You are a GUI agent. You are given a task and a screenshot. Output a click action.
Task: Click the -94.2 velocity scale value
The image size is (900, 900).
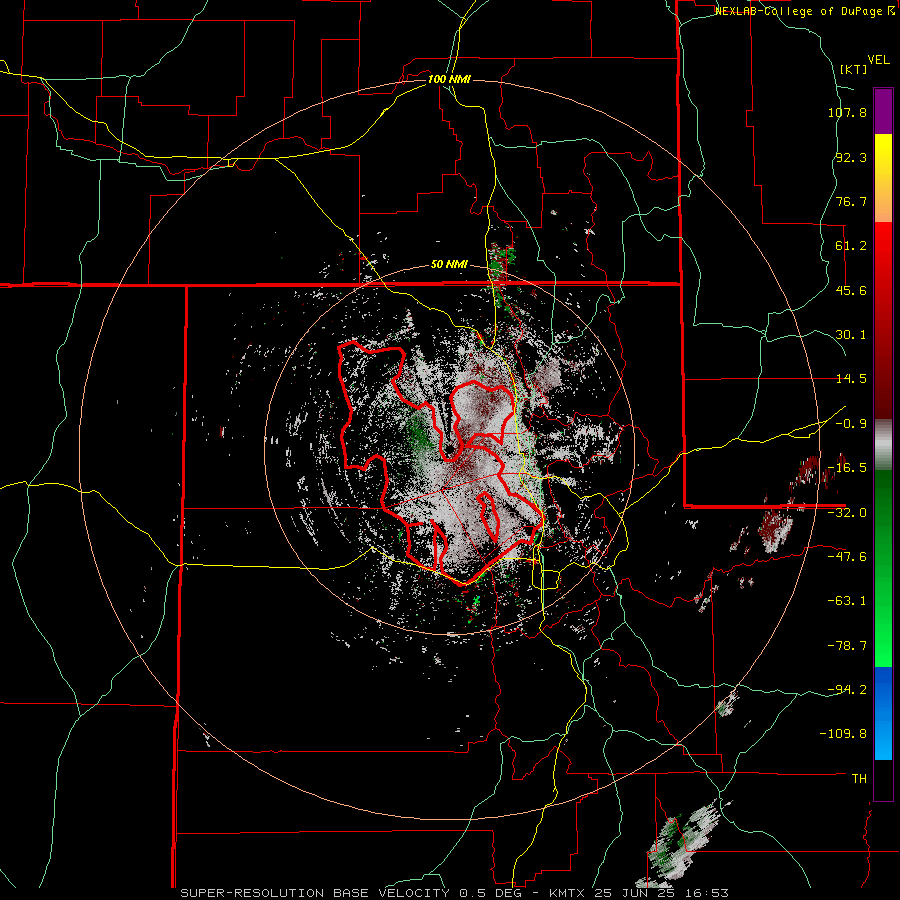tap(847, 690)
